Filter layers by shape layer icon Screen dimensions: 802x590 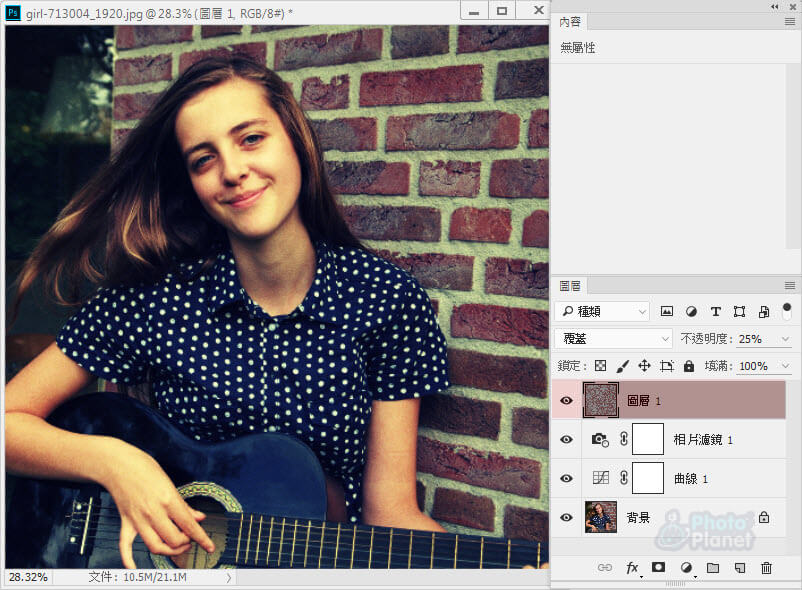point(739,311)
